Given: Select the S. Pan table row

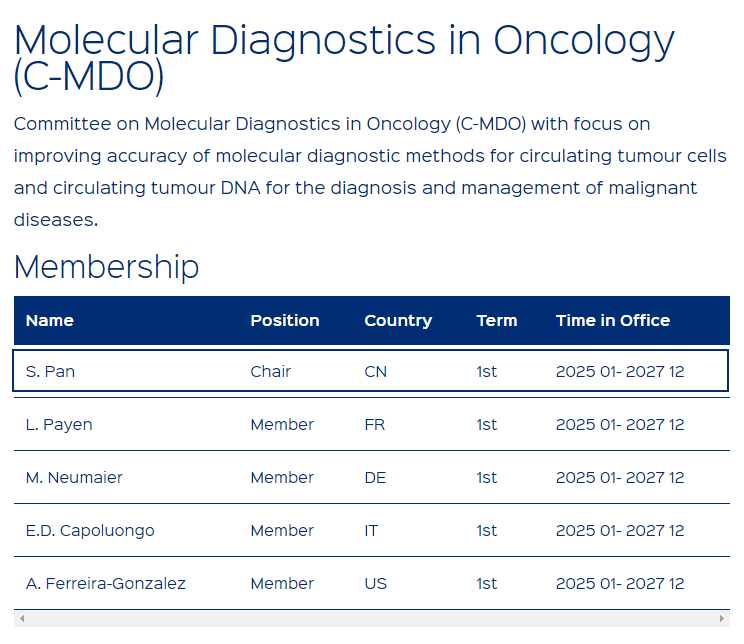Looking at the screenshot, I should 371,371.
